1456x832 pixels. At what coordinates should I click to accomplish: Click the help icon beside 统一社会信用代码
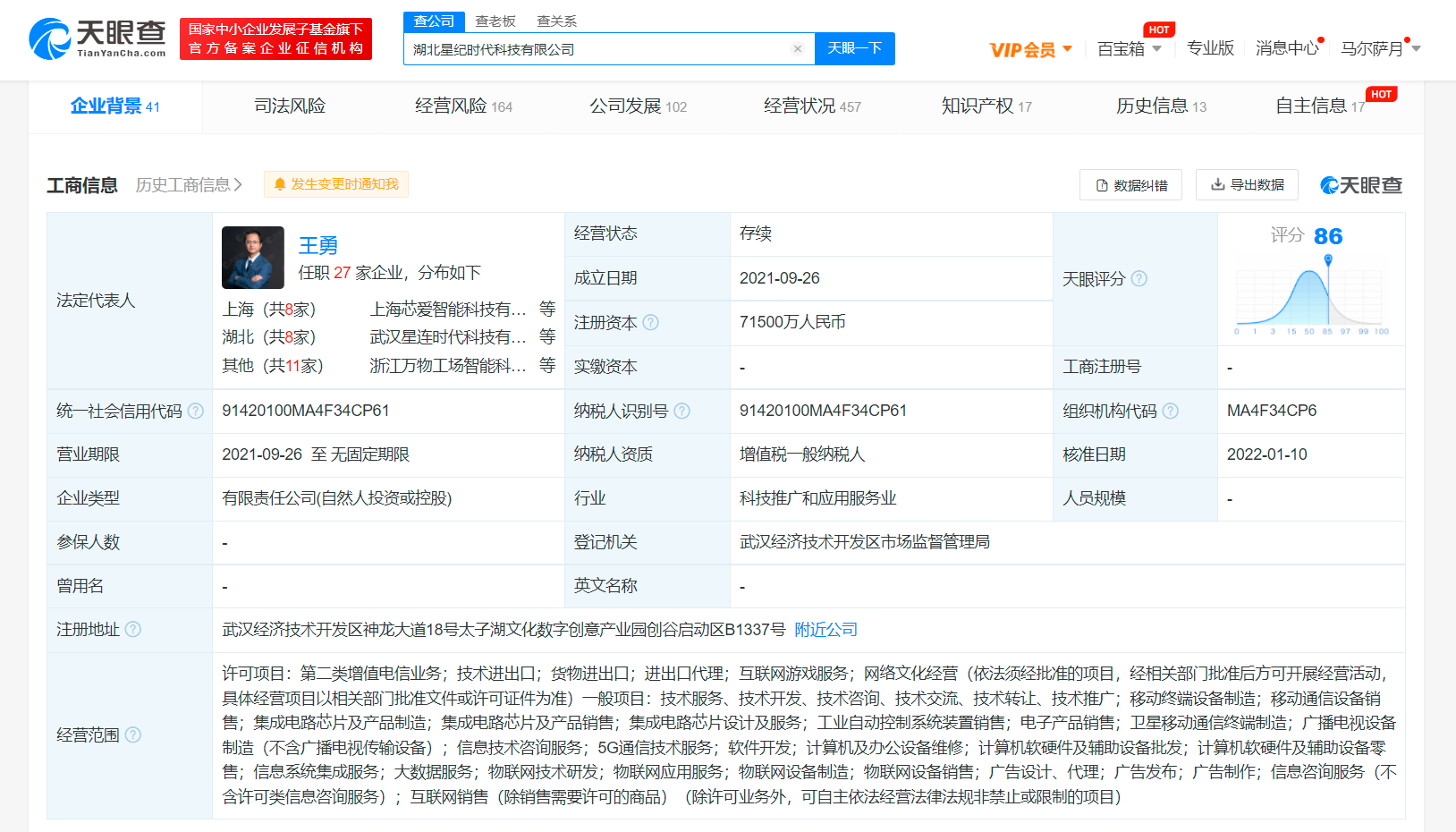click(196, 412)
